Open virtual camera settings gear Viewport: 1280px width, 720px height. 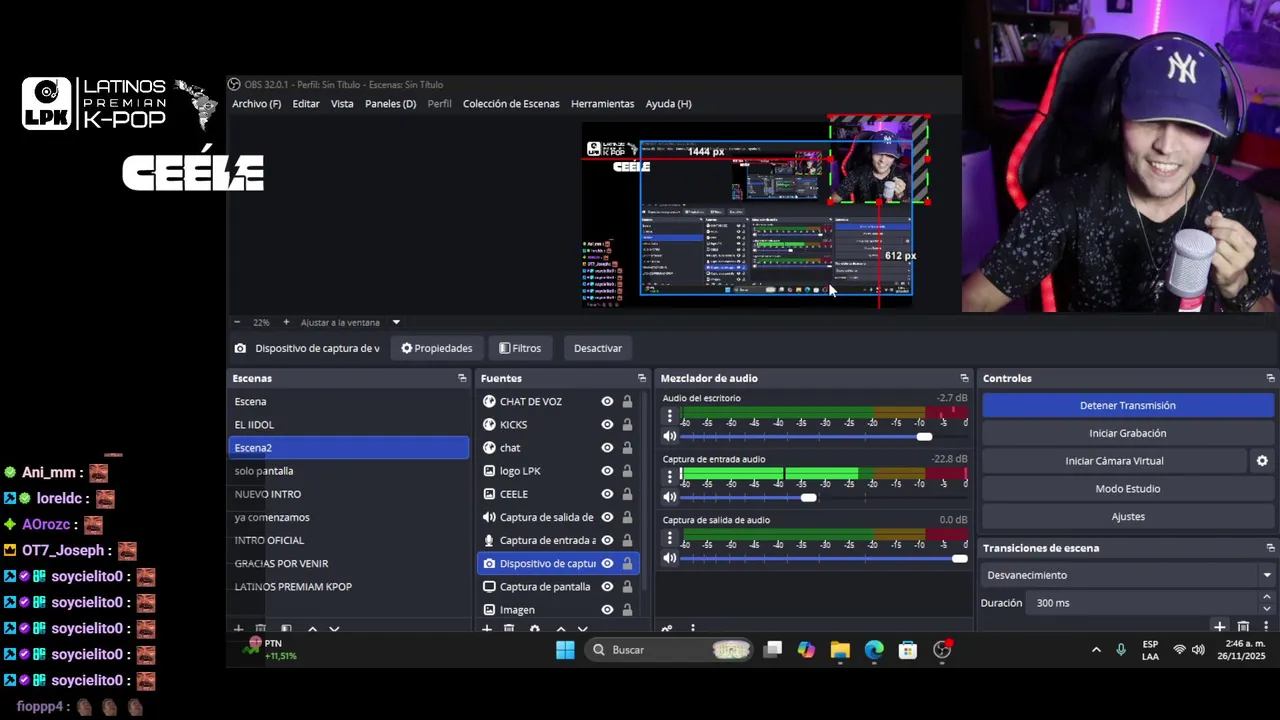(x=1262, y=460)
